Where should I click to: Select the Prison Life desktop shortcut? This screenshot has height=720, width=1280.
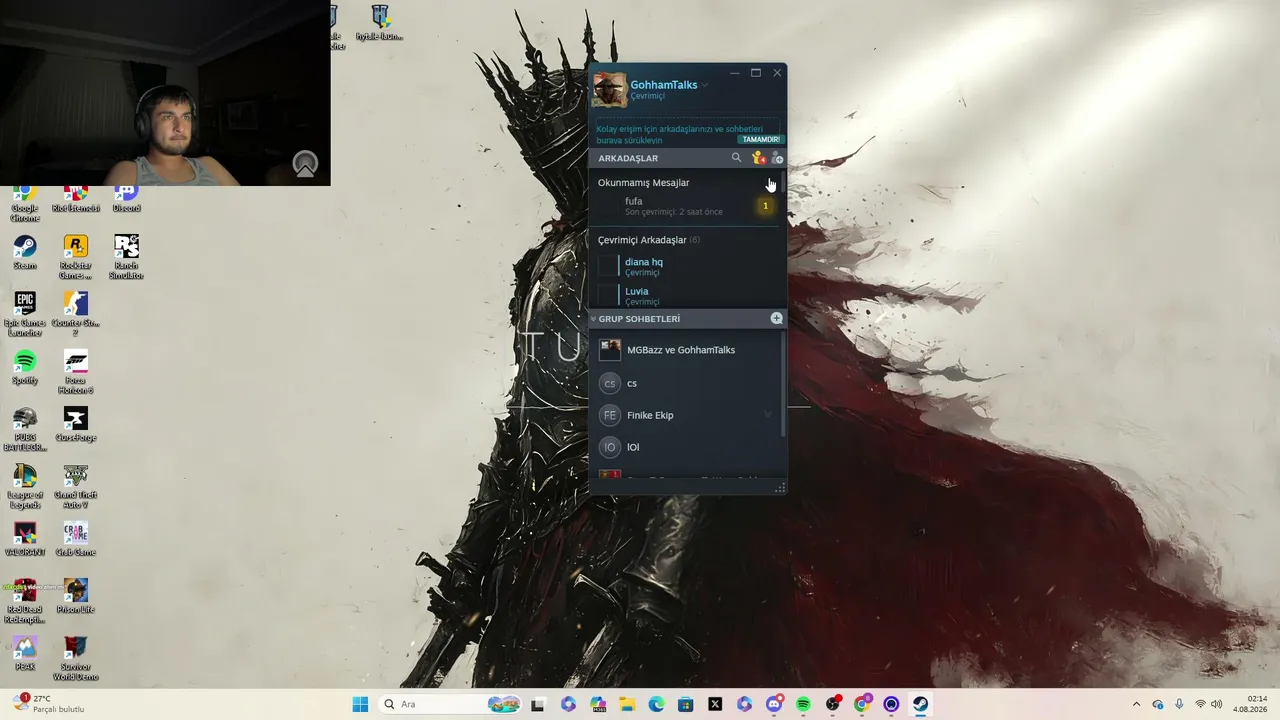pyautogui.click(x=75, y=596)
